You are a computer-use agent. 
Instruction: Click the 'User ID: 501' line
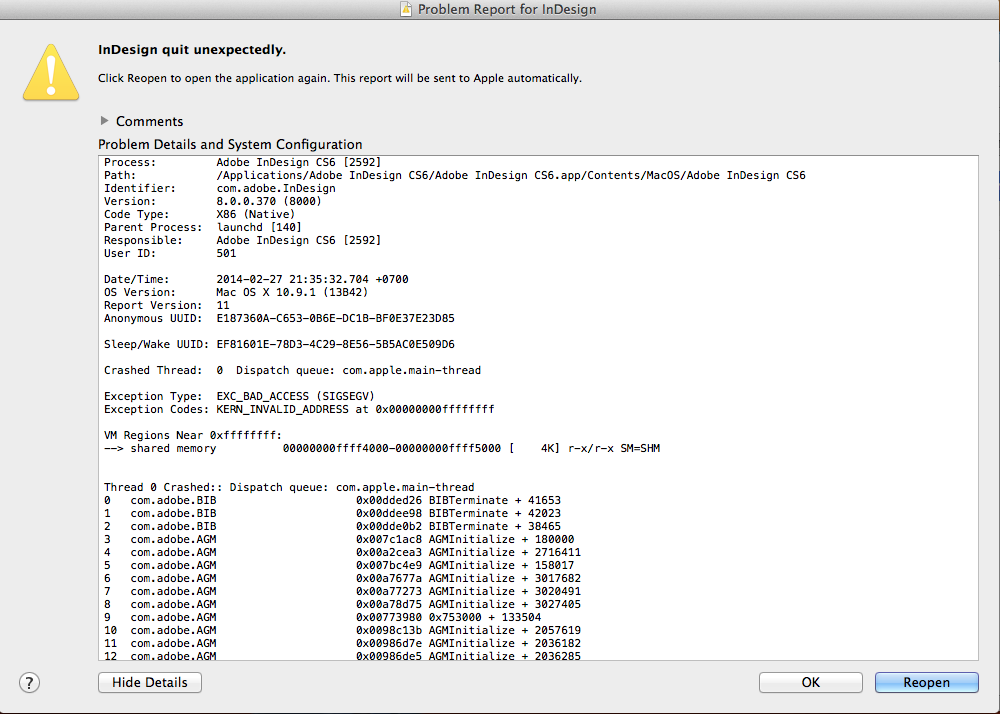(170, 253)
